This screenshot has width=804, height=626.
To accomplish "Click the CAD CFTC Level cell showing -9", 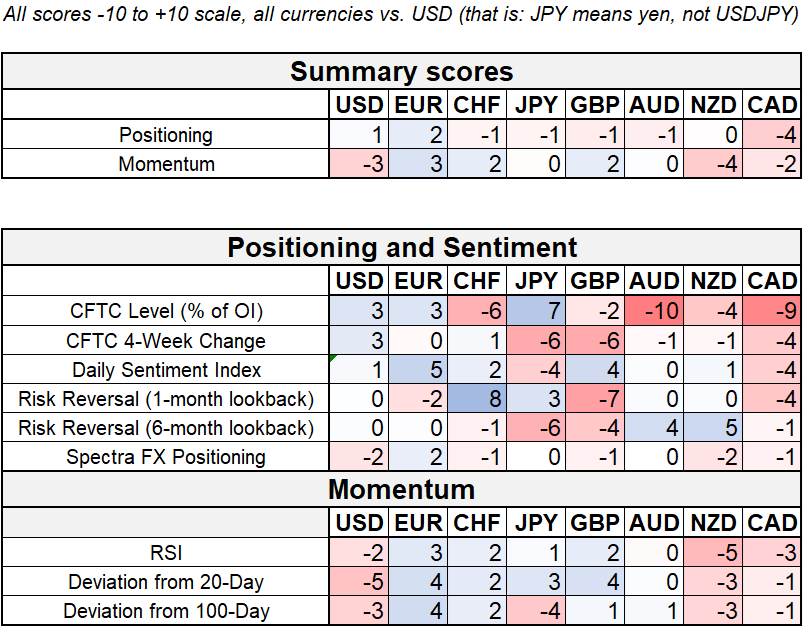I will coord(771,311).
